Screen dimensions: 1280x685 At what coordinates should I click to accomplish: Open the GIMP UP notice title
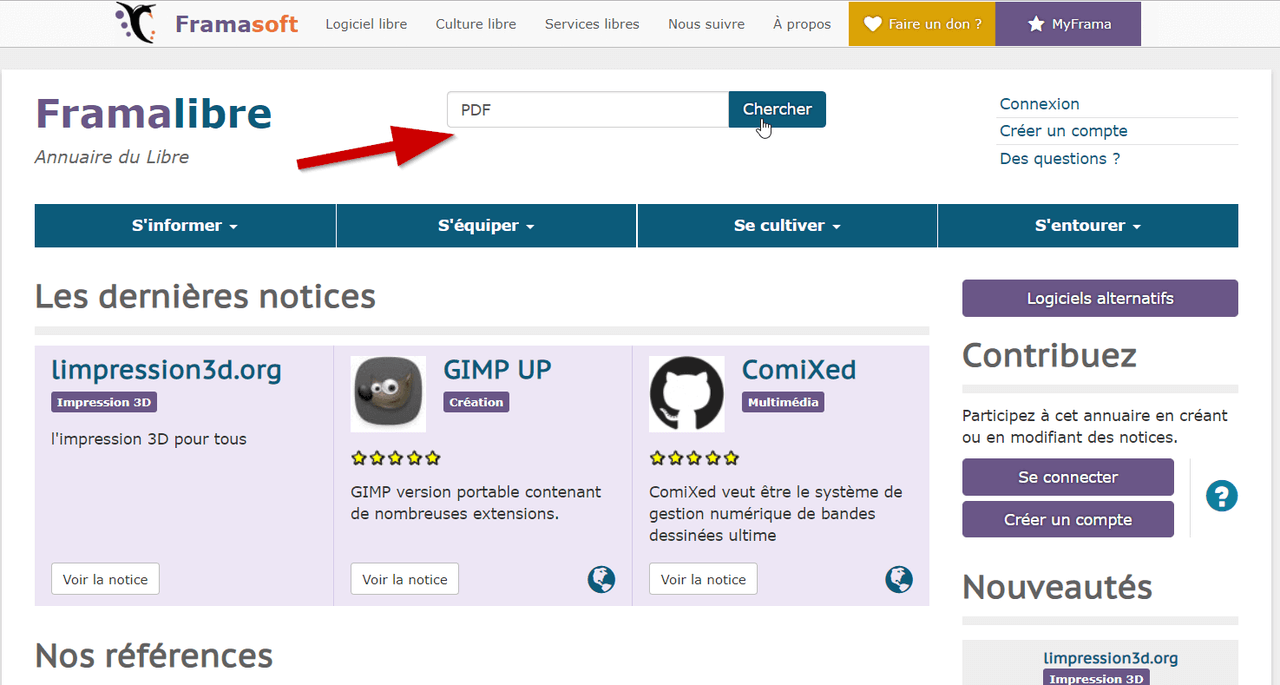497,370
